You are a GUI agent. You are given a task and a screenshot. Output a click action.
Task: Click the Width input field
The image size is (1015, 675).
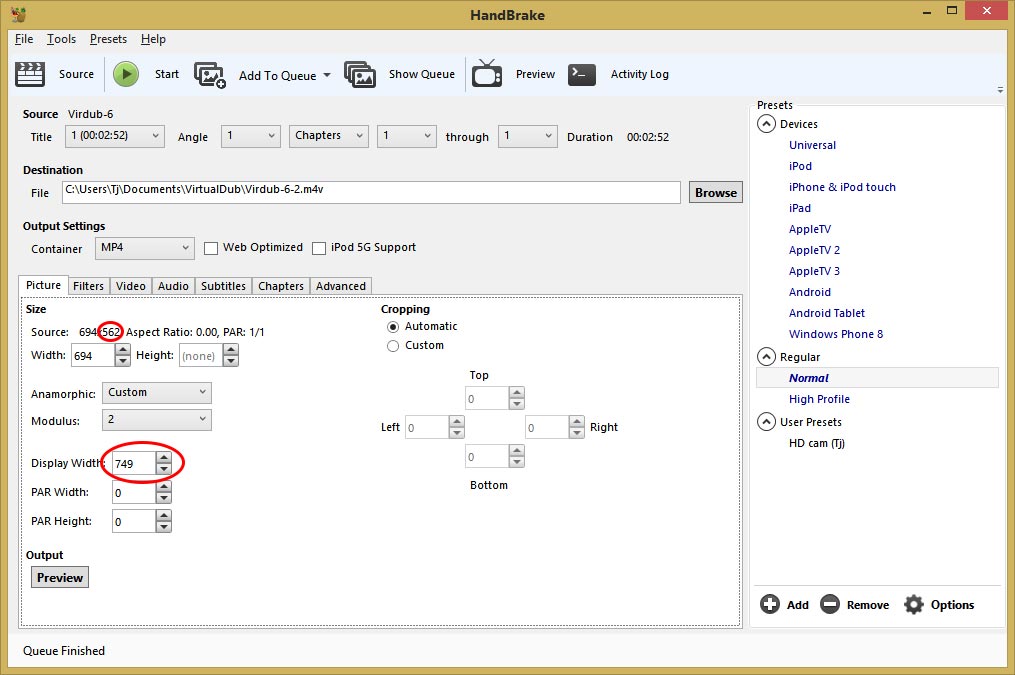coord(93,355)
